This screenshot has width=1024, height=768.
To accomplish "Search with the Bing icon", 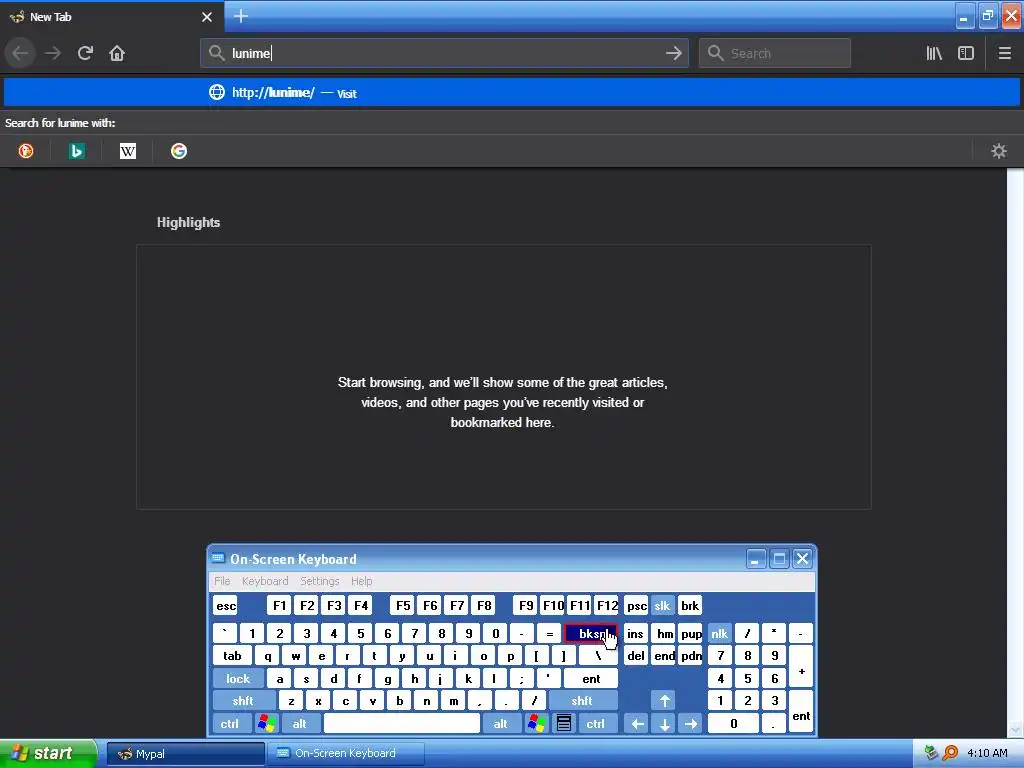I will (76, 151).
